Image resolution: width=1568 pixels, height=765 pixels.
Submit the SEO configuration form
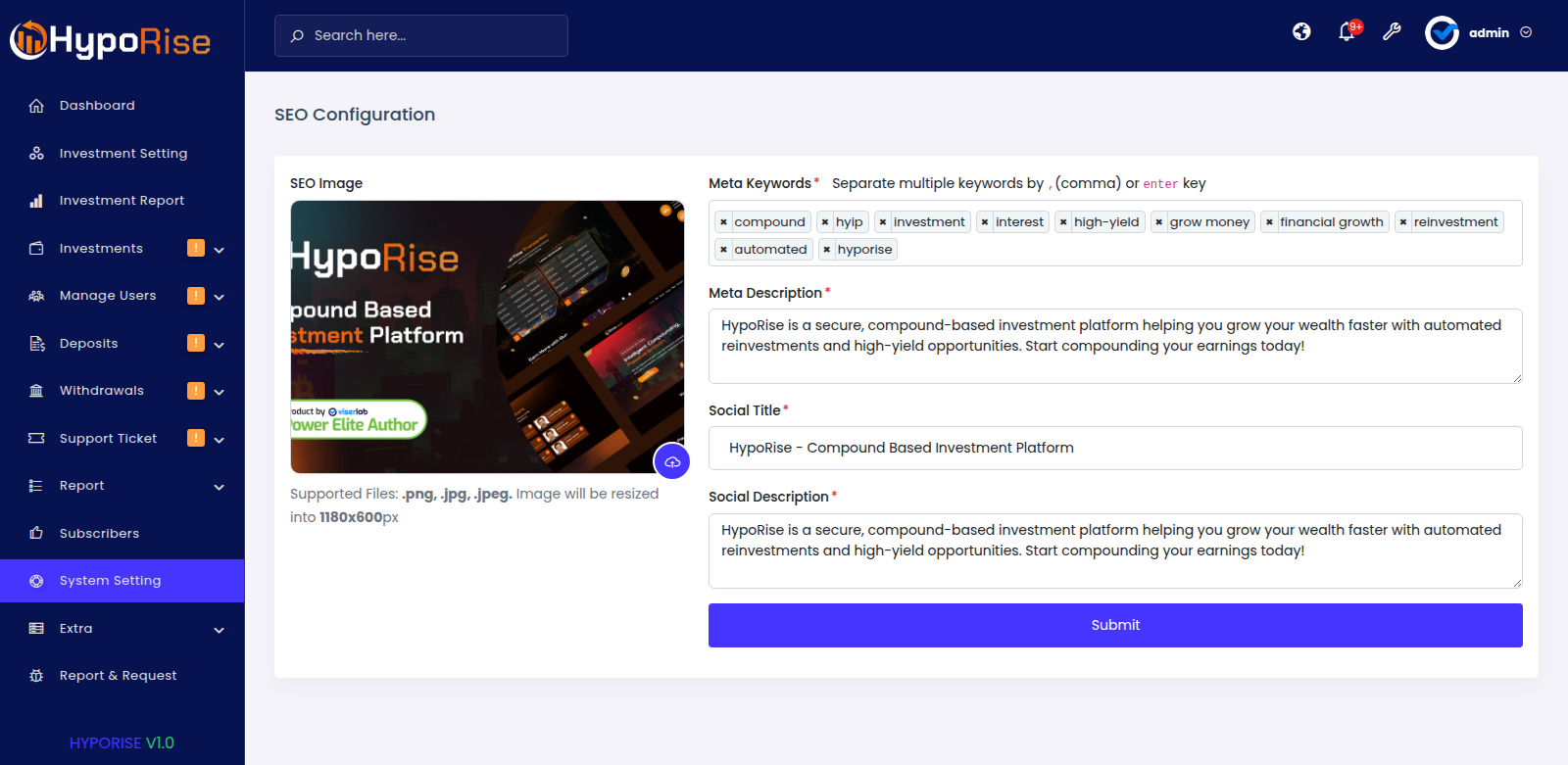click(1115, 625)
